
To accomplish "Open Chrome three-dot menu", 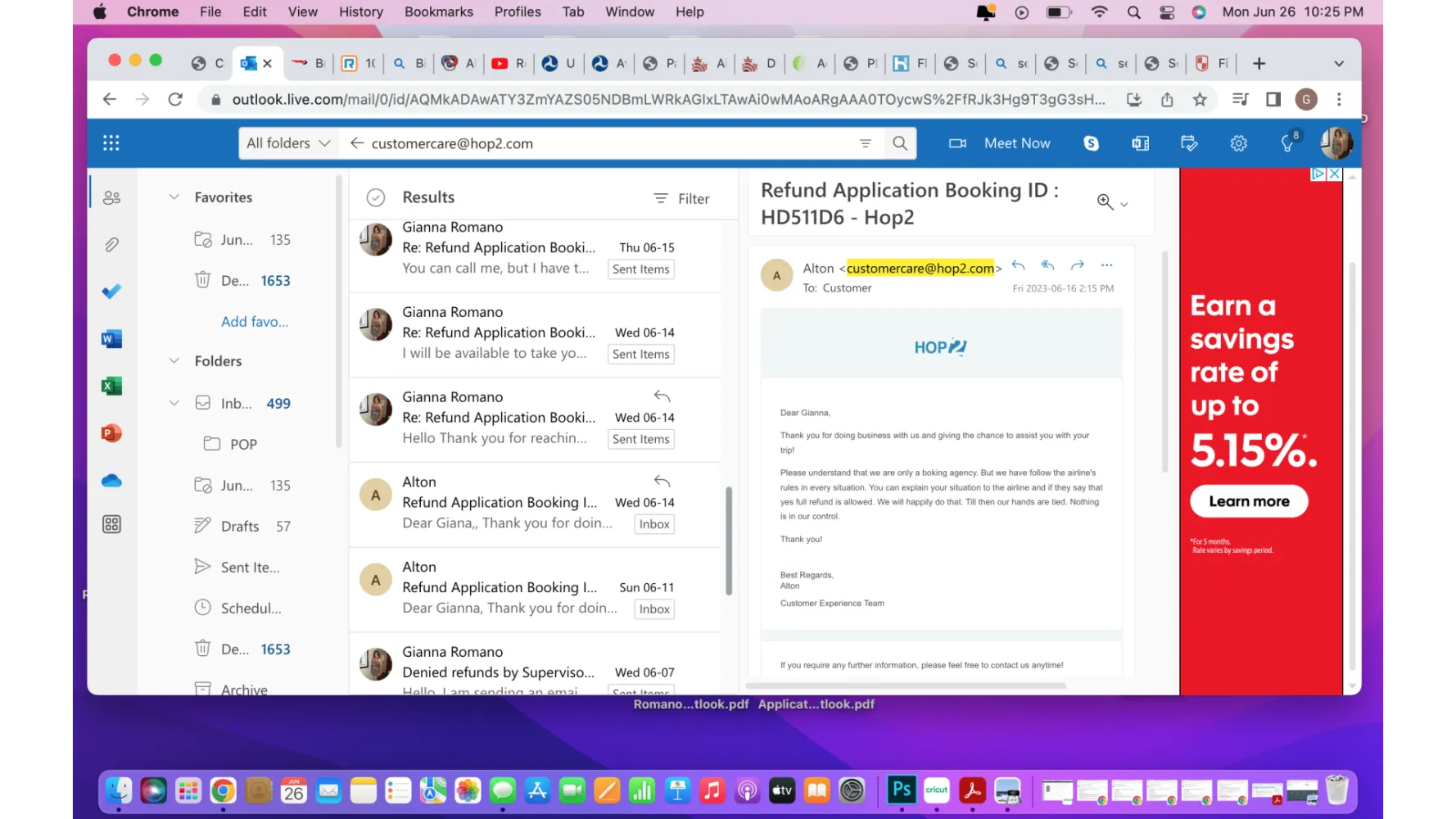I will click(1339, 99).
